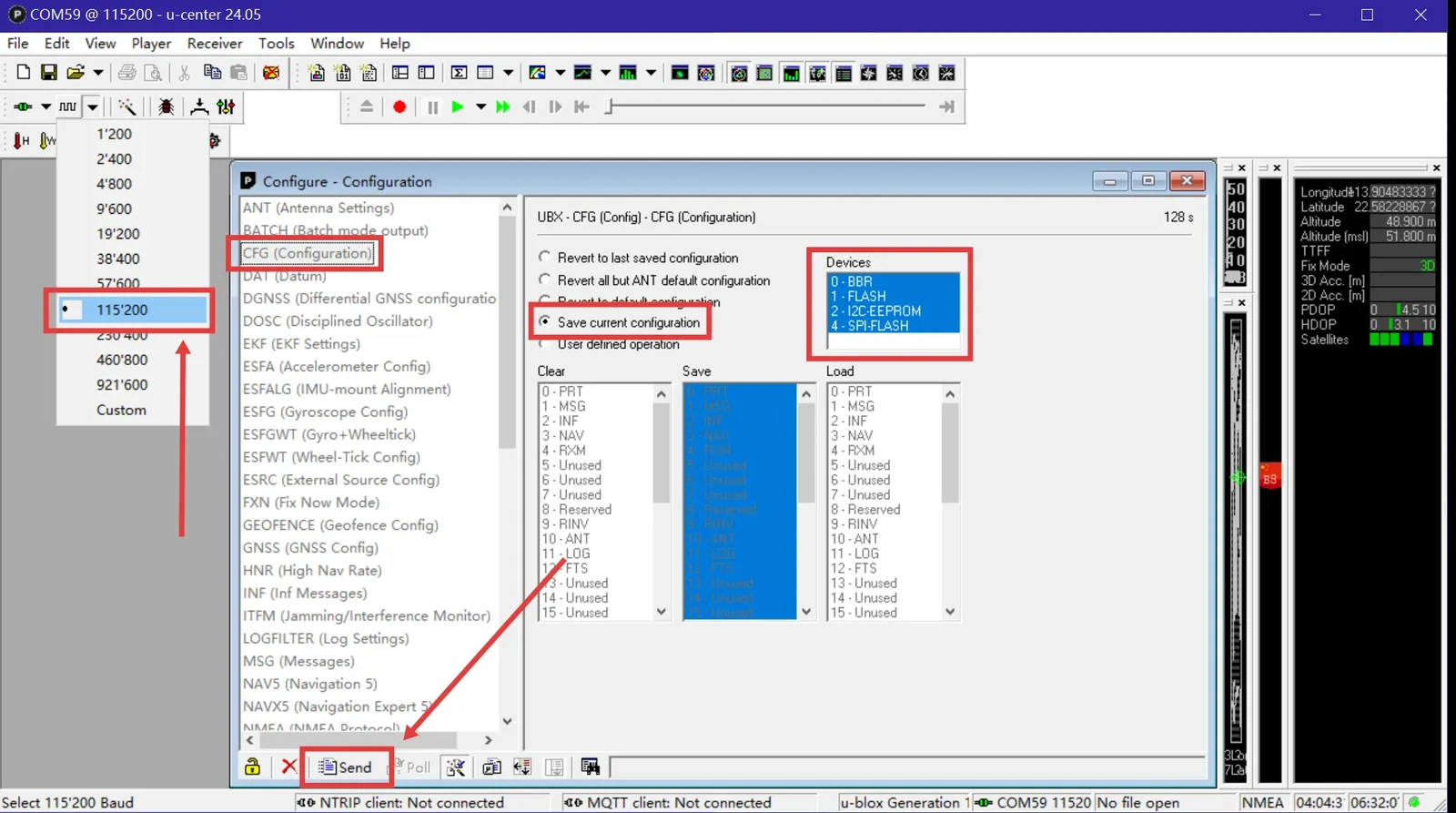Viewport: 1456px width, 813px height.
Task: Click the Eject icon in player bar
Action: 367,107
